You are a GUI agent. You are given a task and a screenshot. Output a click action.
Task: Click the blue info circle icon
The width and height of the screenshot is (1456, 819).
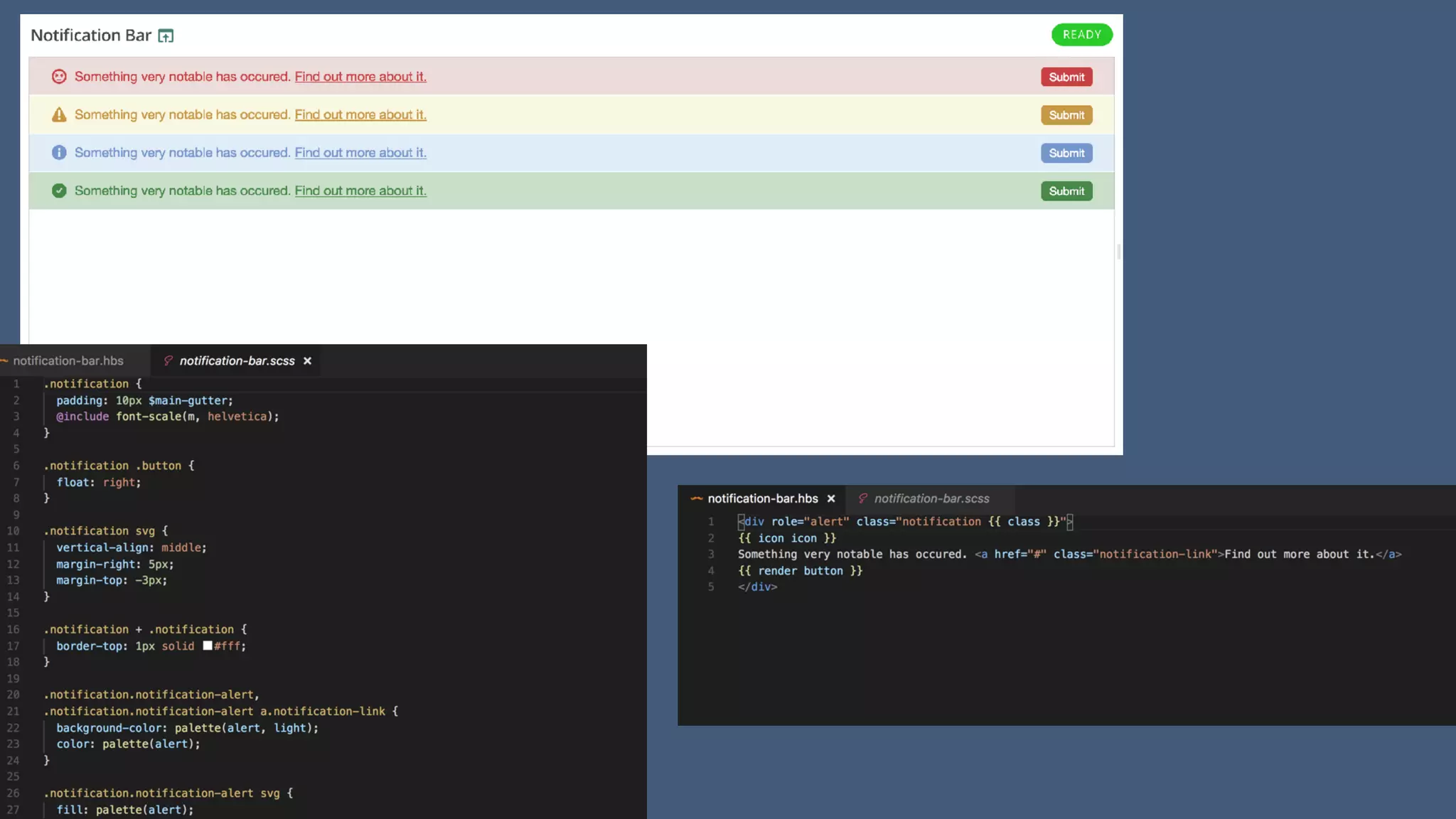59,153
